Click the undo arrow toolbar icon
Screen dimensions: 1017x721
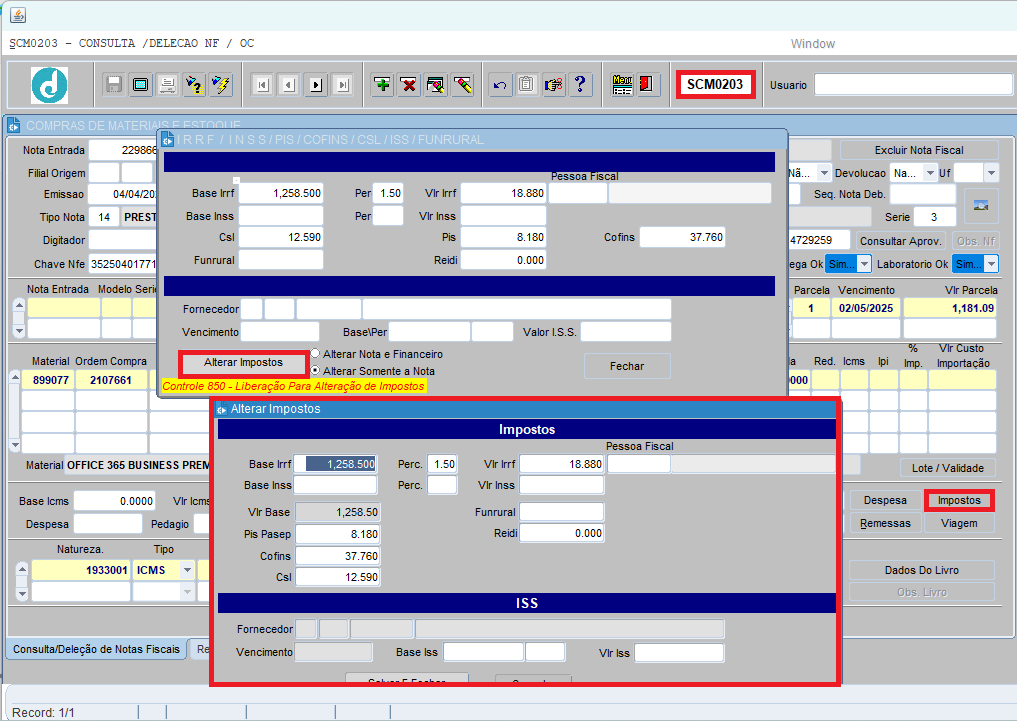click(499, 84)
